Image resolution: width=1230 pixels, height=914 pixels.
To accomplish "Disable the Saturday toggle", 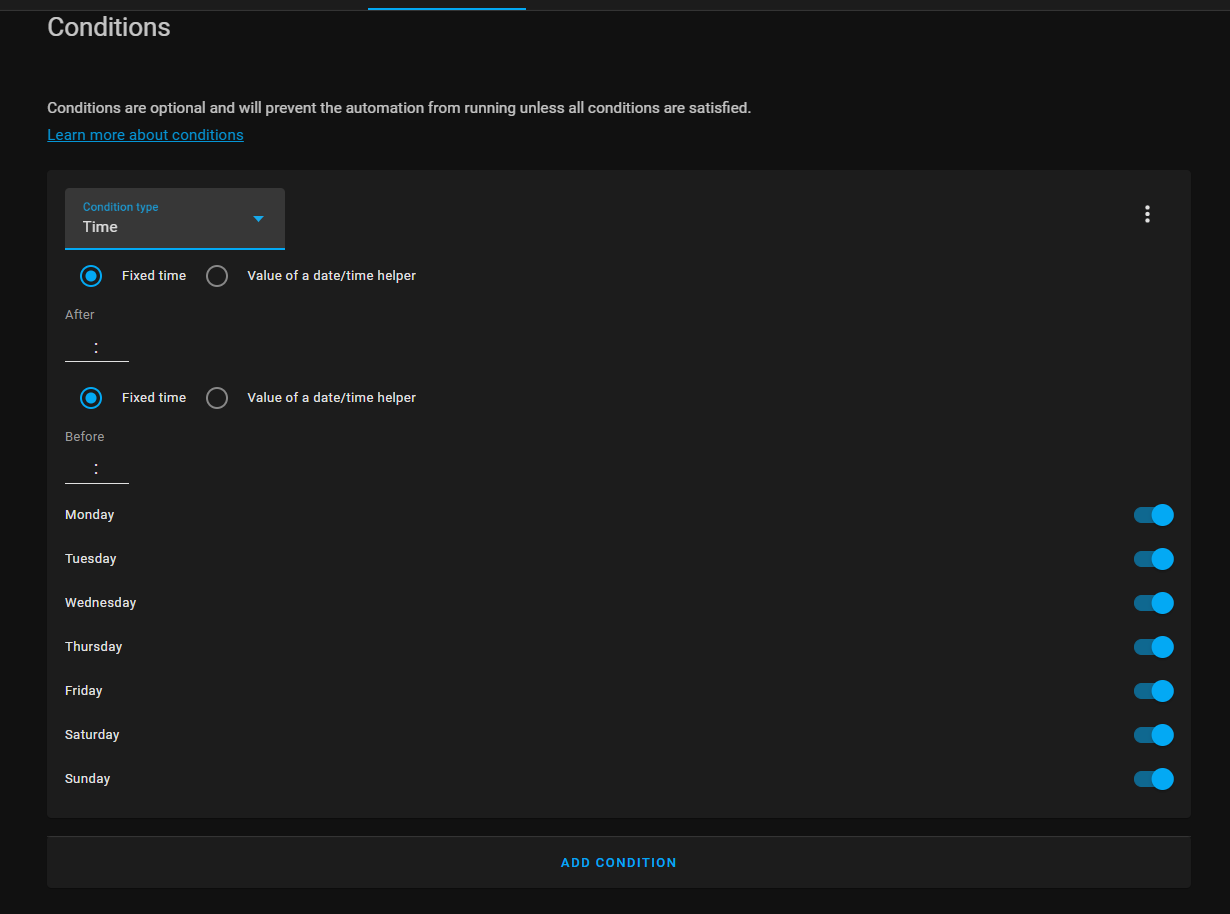I will pos(1153,734).
